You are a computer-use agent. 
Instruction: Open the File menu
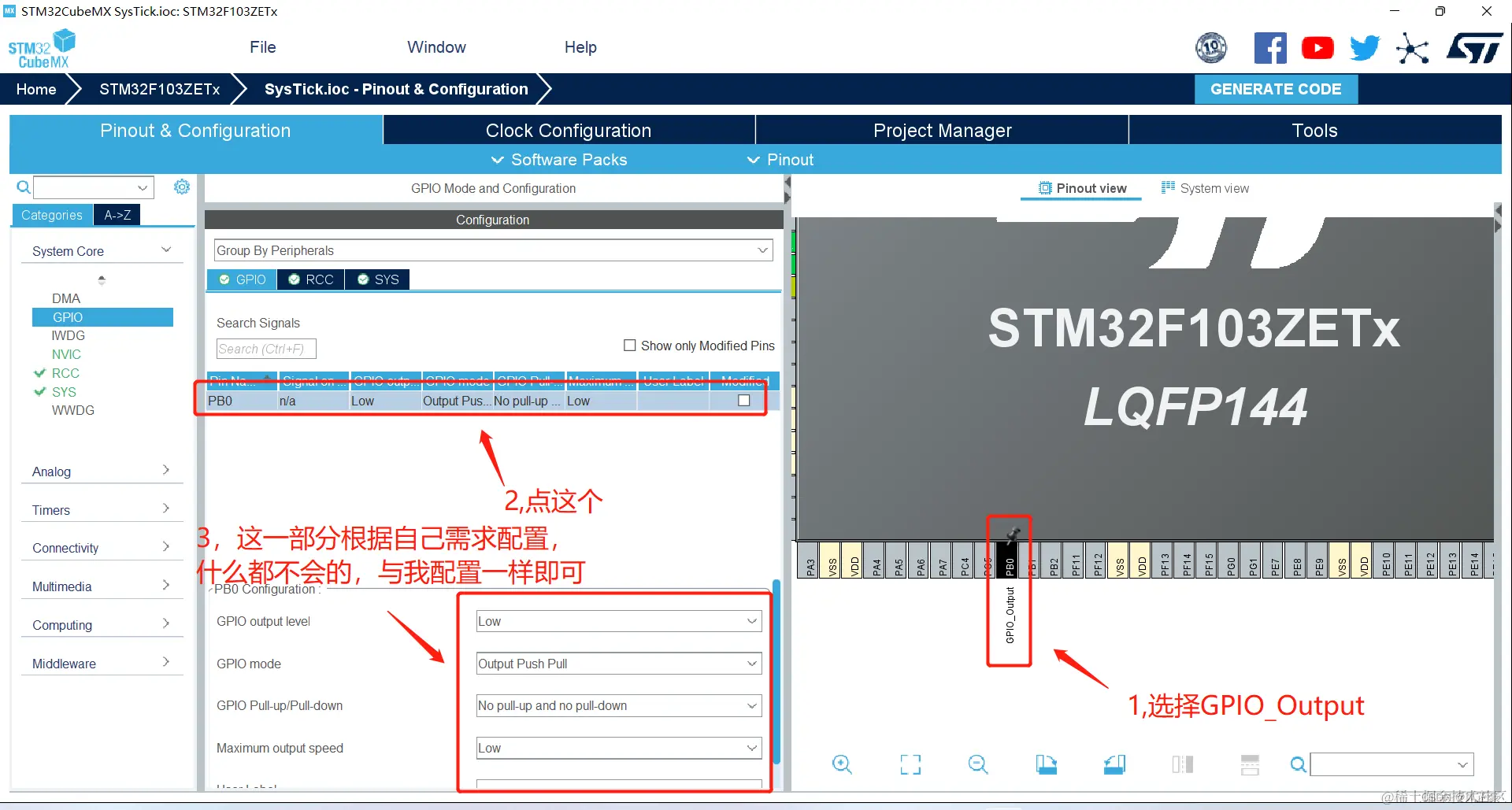(x=262, y=47)
